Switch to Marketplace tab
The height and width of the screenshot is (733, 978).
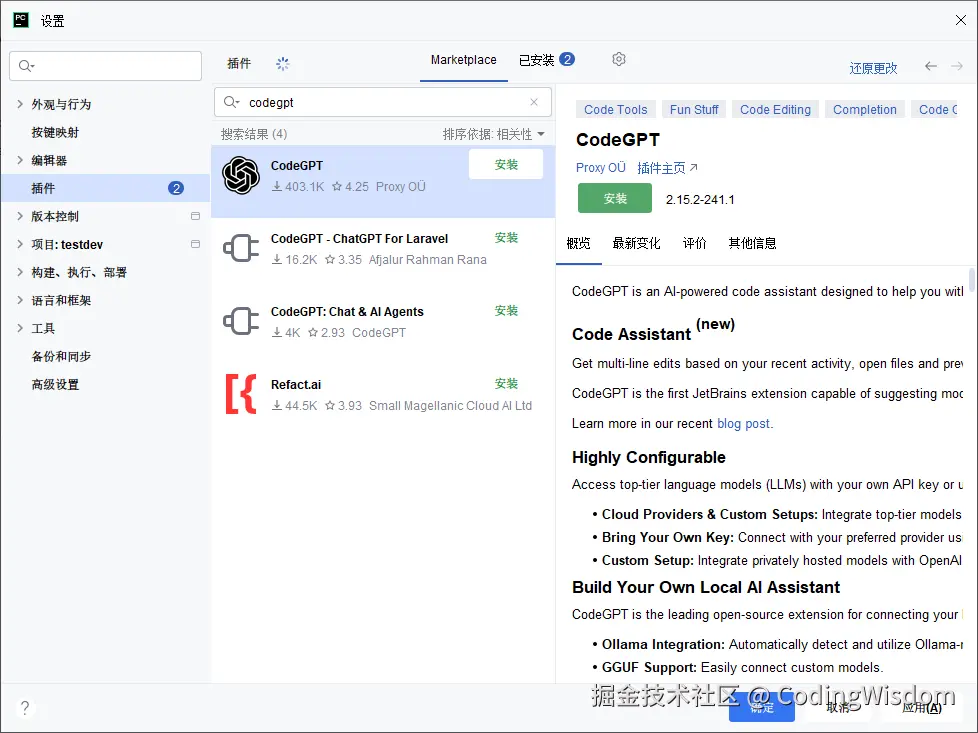coord(463,60)
